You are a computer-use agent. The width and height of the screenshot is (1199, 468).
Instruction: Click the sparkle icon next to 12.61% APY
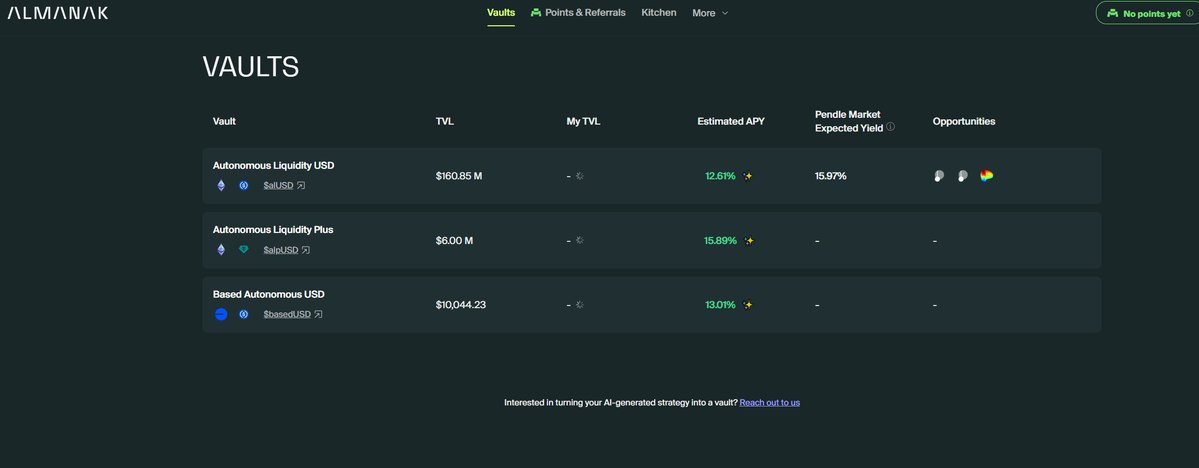(x=748, y=176)
